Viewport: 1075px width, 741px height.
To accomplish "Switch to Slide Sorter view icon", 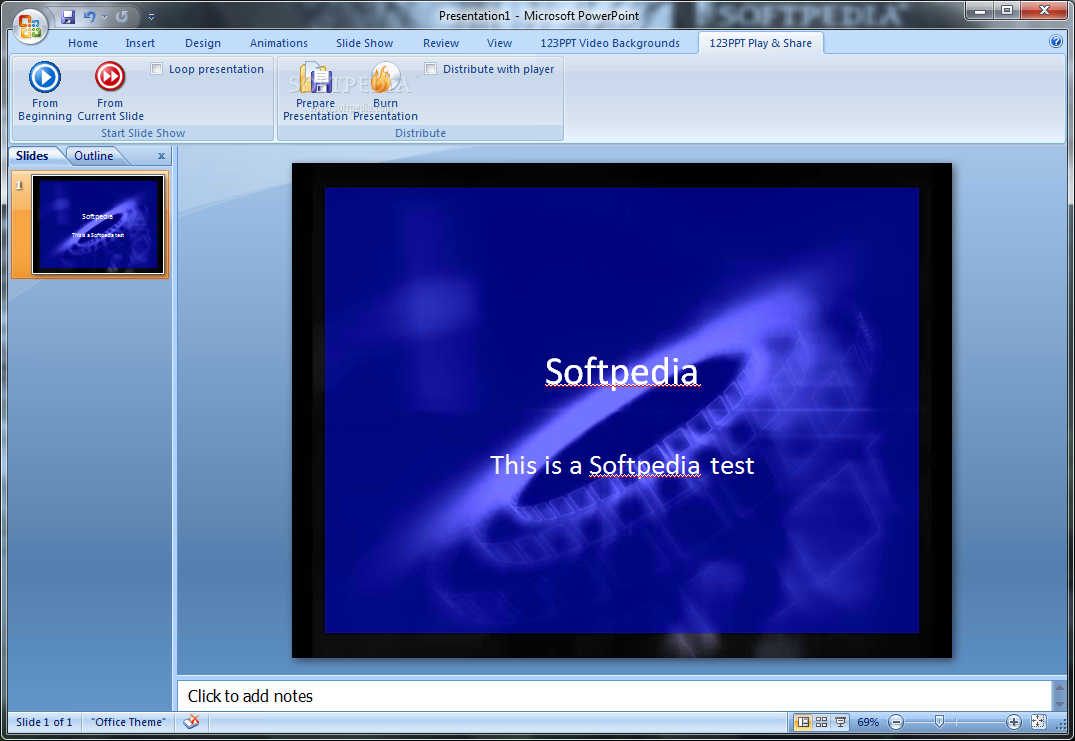I will (x=821, y=722).
